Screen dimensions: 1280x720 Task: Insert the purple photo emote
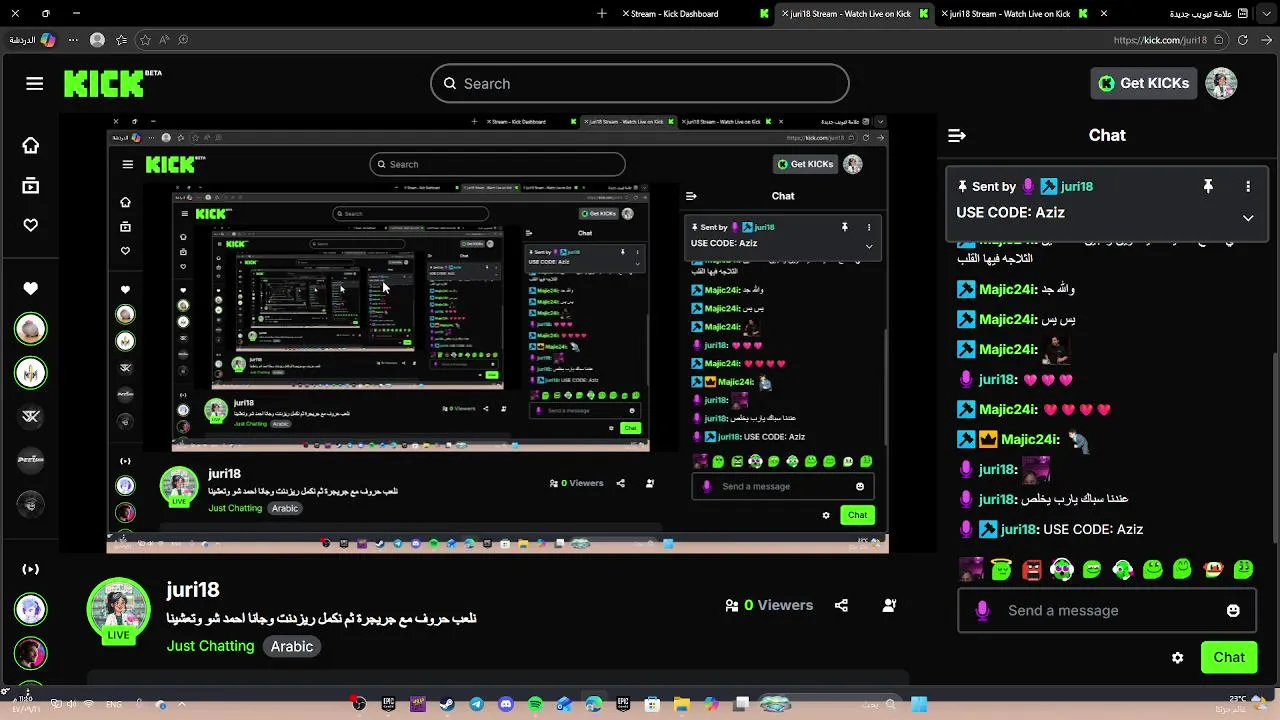point(971,570)
